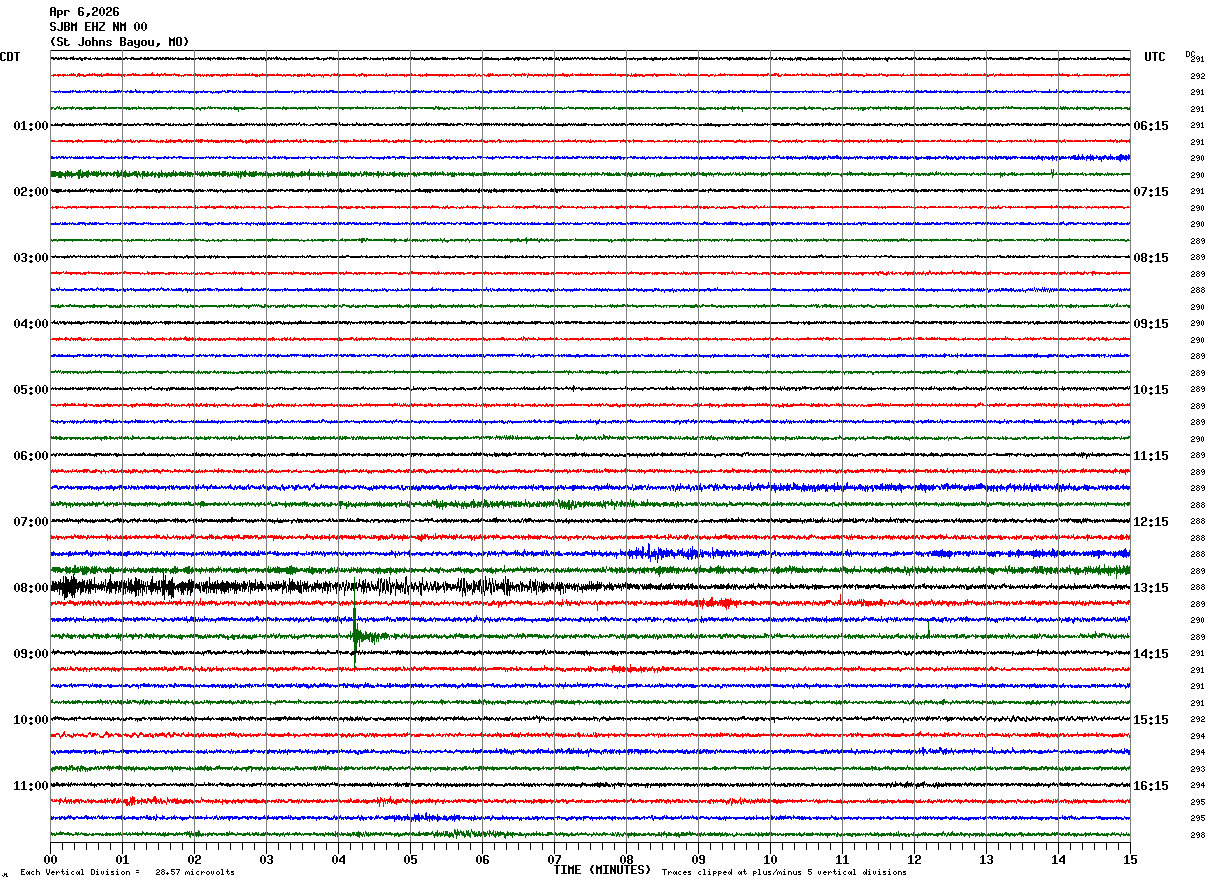This screenshot has width=1210, height=886.
Task: Click the 09:15 UTC time label
Action: 1151,324
